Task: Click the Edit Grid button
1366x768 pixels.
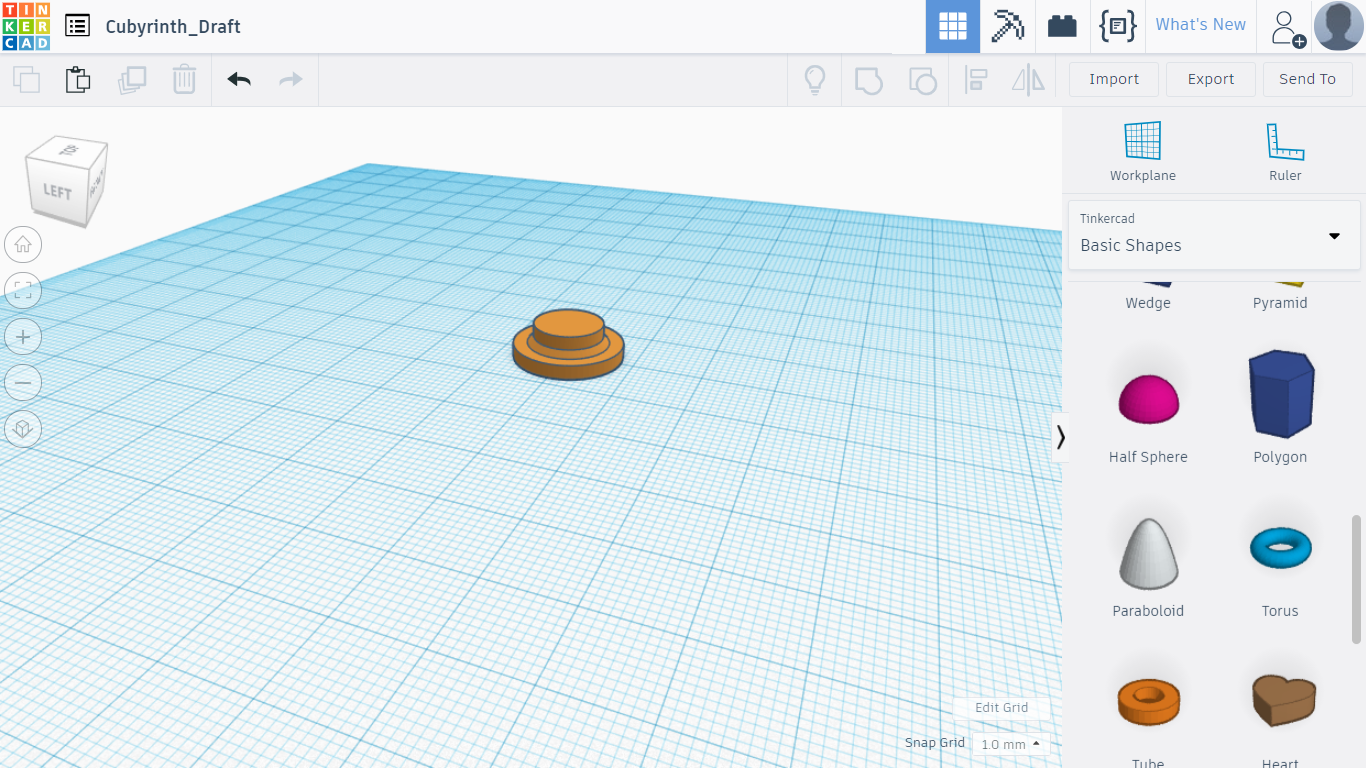Action: [x=1001, y=707]
